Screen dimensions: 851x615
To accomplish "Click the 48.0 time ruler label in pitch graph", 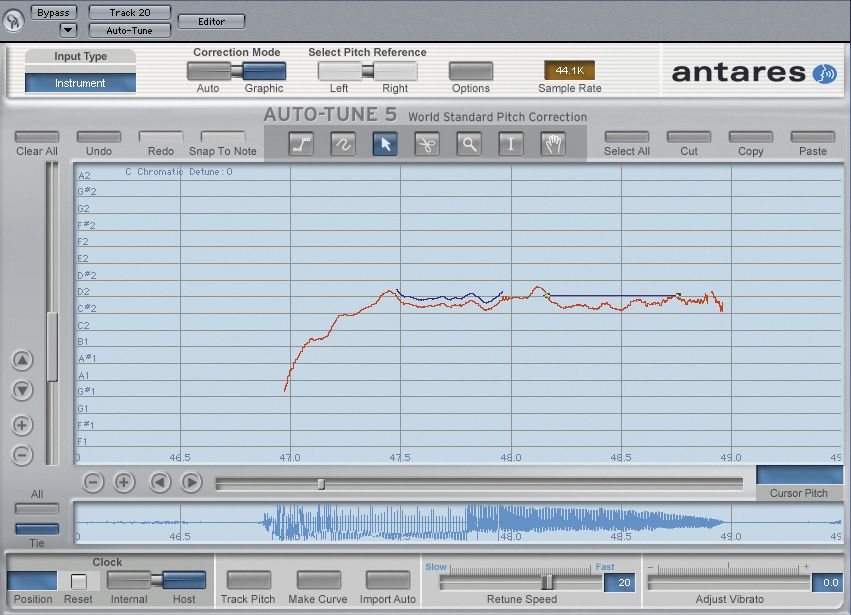I will pyautogui.click(x=511, y=458).
